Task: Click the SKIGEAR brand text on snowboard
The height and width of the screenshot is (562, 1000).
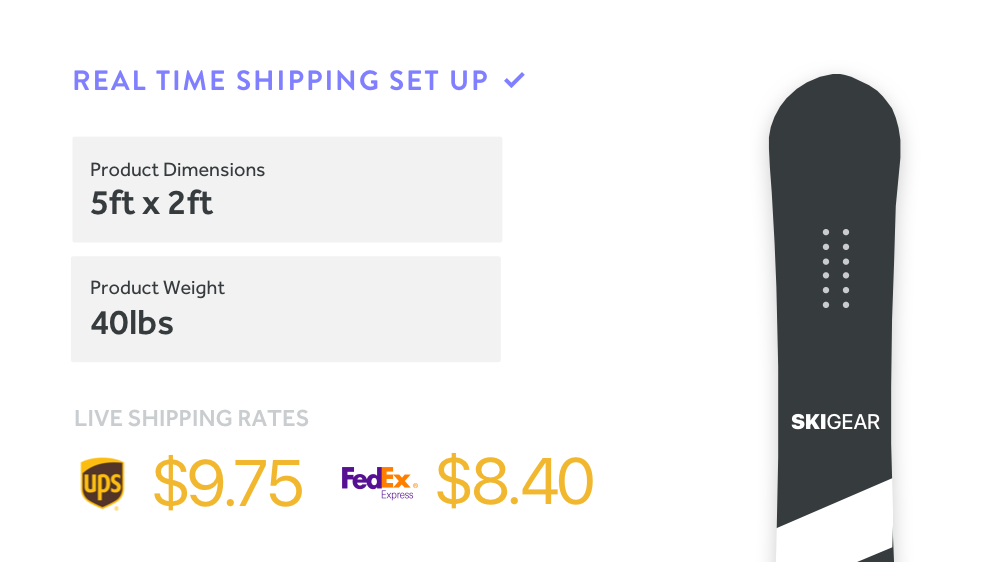Action: (835, 422)
